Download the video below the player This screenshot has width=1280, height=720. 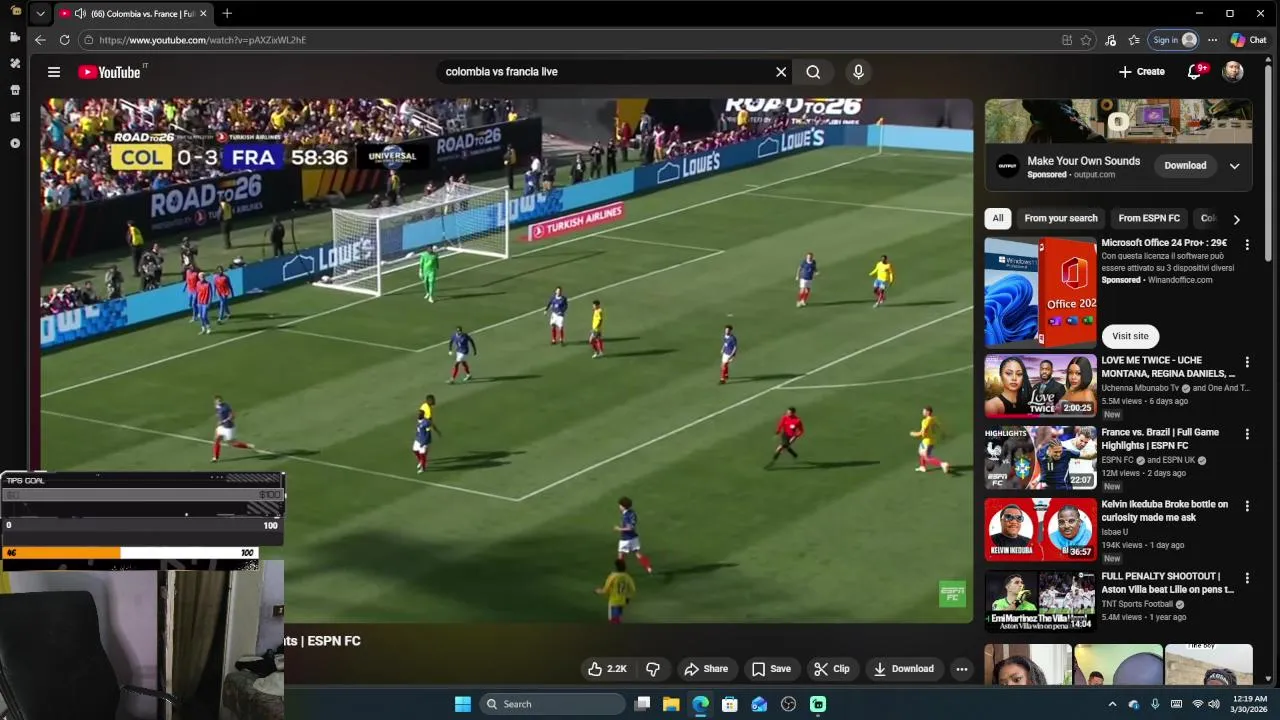(x=903, y=669)
